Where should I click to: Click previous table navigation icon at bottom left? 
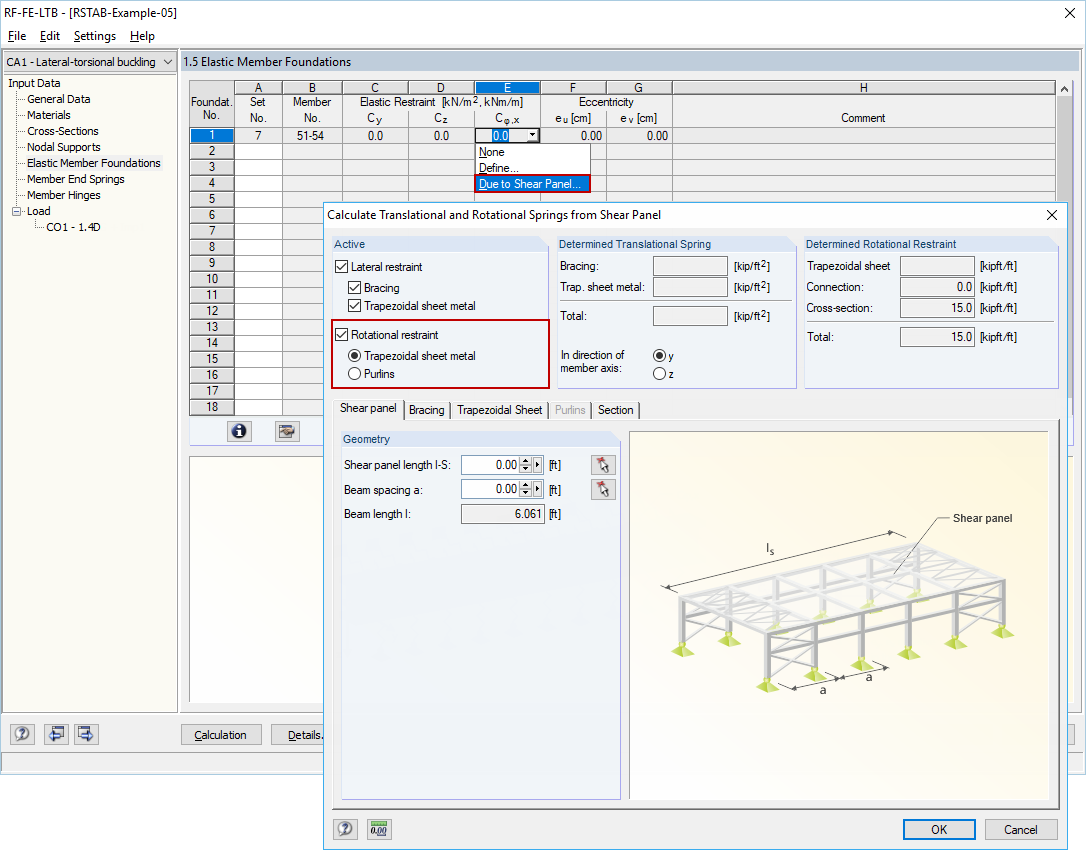[x=56, y=734]
